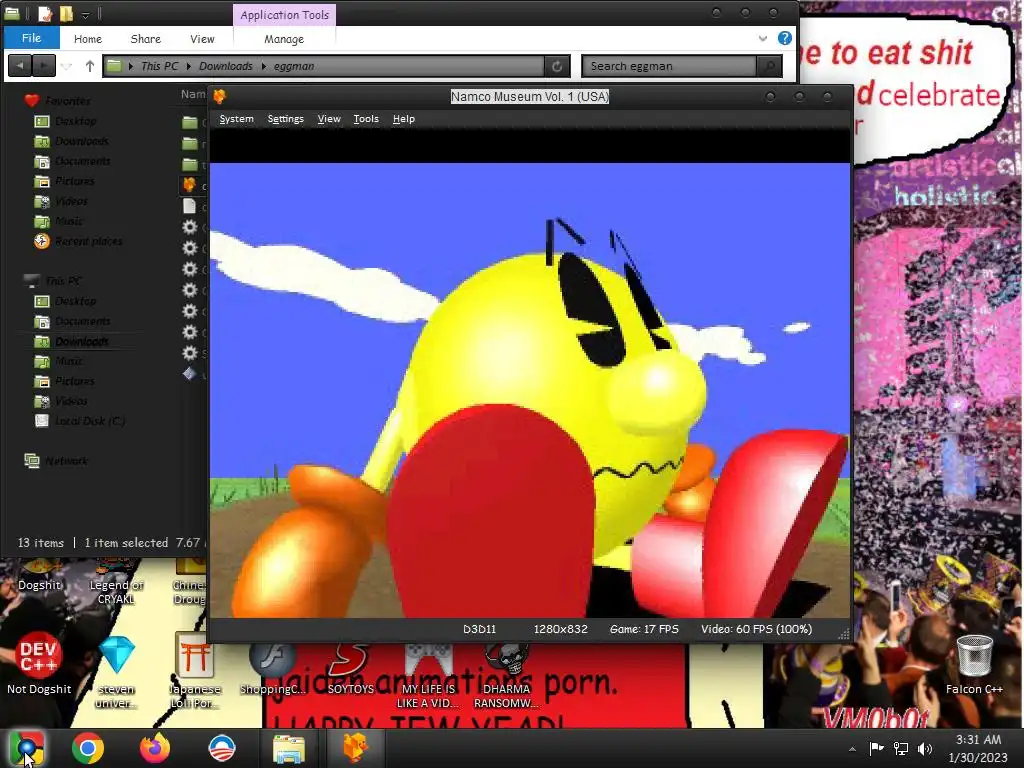1024x768 pixels.
Task: Open Google Chrome from taskbar
Action: pos(88,748)
